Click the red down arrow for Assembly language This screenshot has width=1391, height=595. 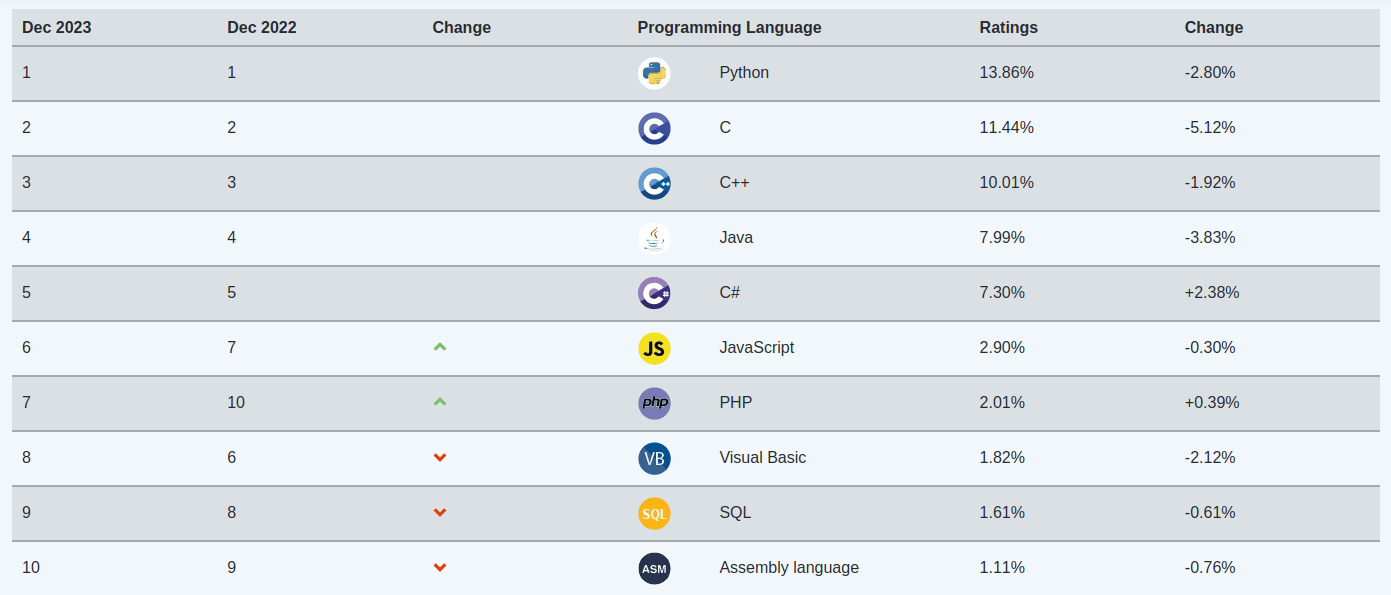pyautogui.click(x=440, y=568)
